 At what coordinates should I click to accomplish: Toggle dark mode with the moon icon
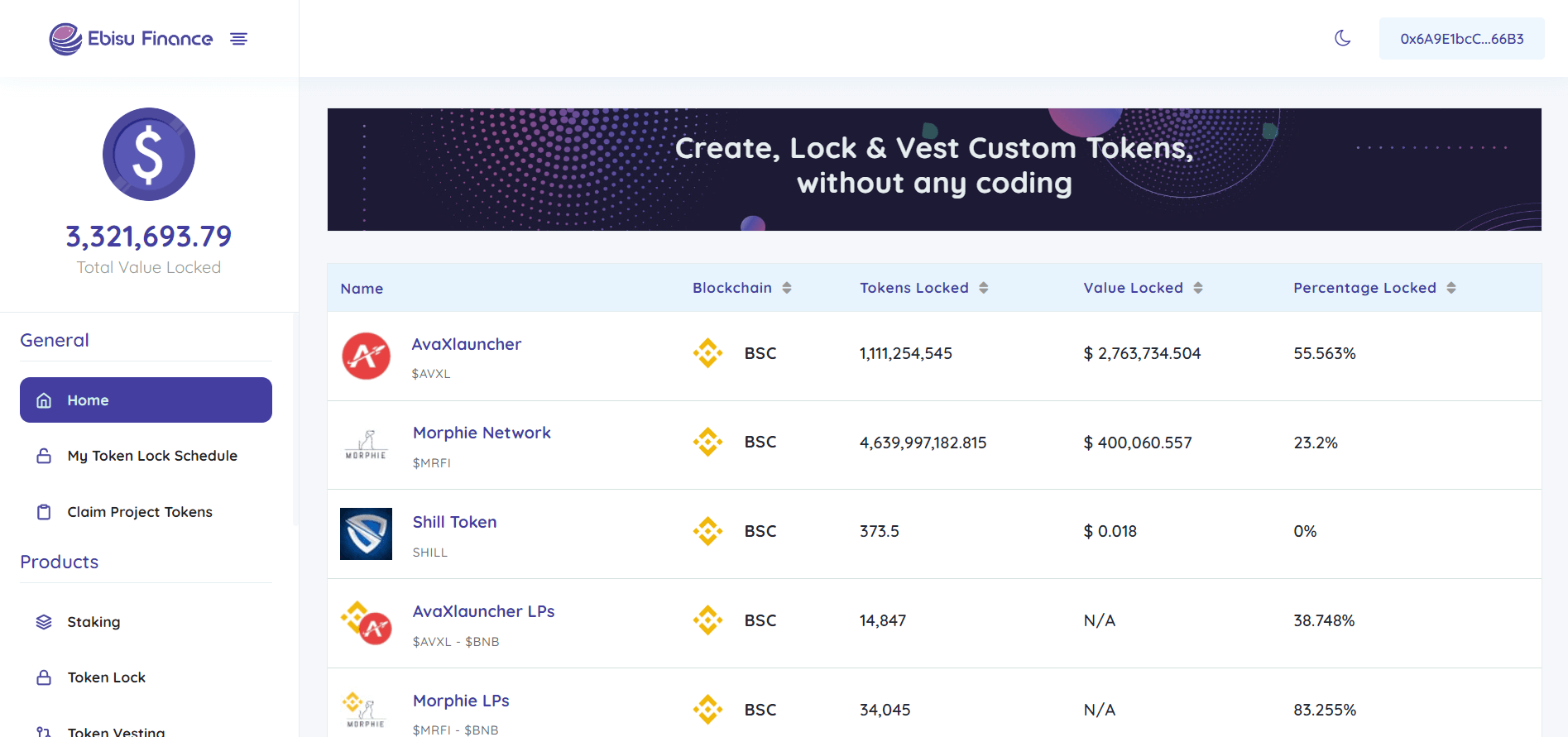click(x=1342, y=38)
